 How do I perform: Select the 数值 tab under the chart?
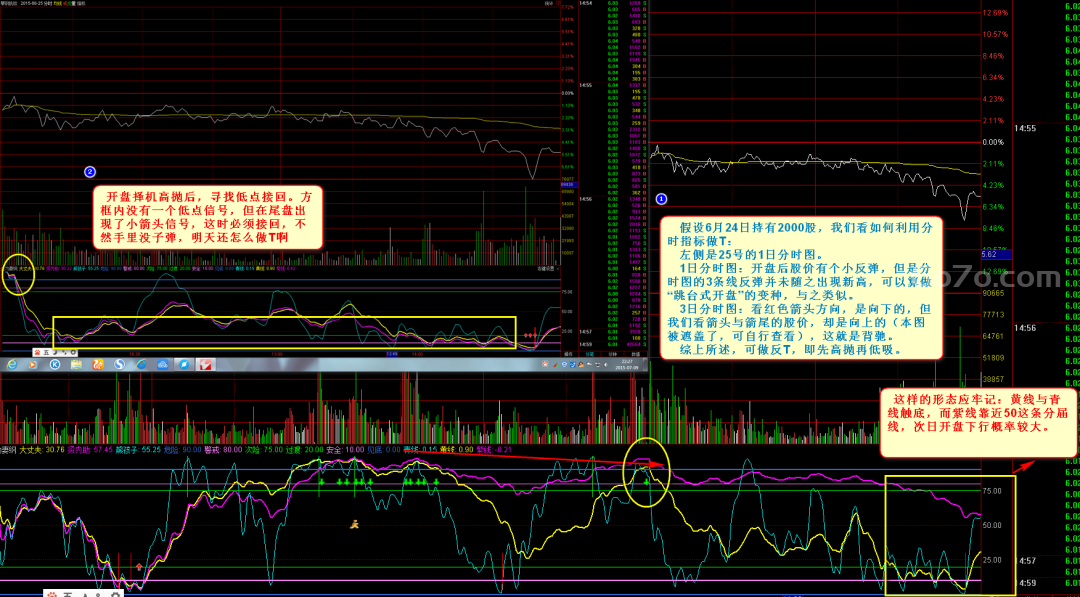pos(636,354)
